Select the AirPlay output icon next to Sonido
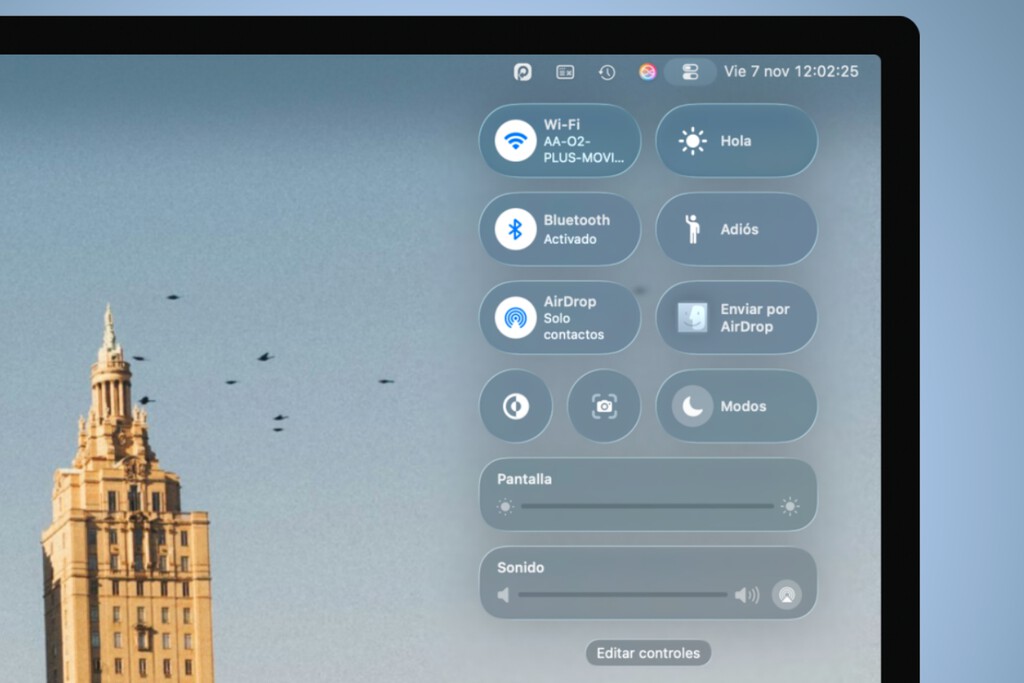 (787, 594)
